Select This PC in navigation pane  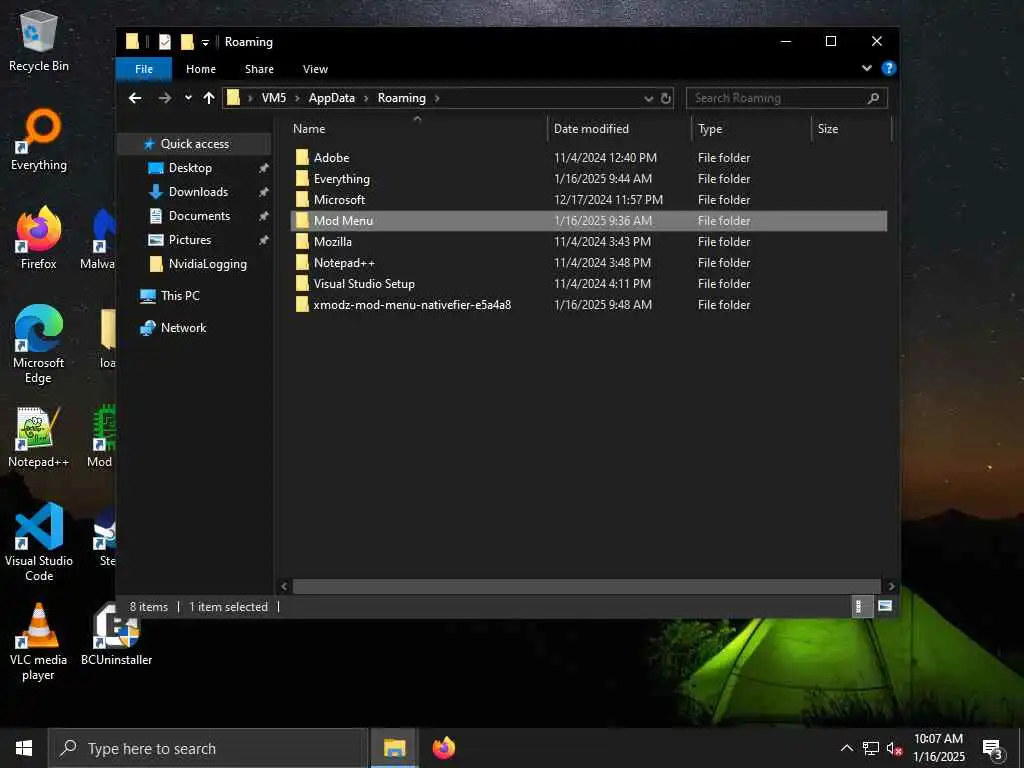coord(180,295)
